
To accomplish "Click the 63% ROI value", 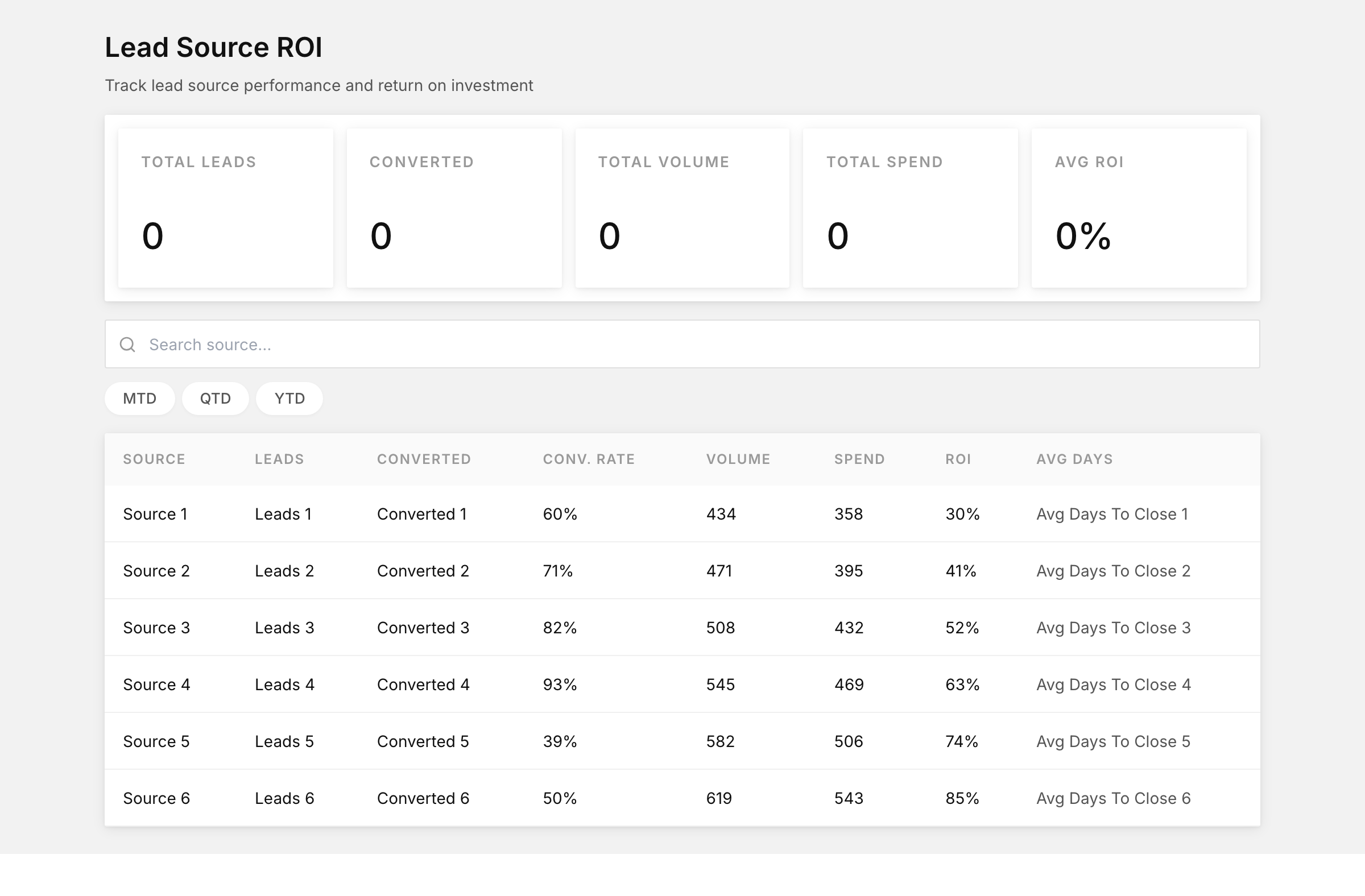I will pos(962,685).
